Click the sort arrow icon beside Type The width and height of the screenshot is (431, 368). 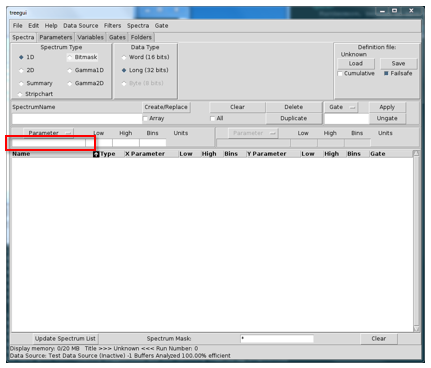pyautogui.click(x=96, y=154)
